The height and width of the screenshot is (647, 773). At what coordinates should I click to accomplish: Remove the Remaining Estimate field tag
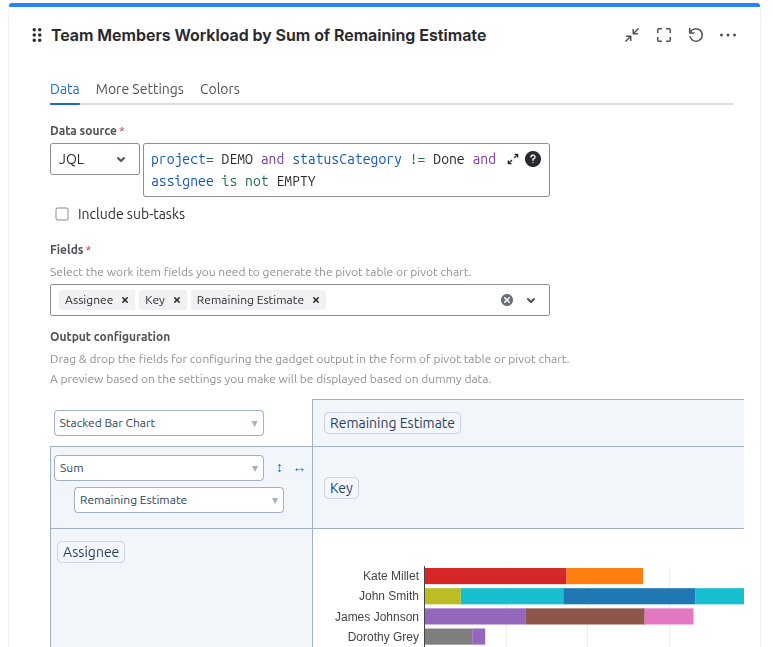[316, 300]
